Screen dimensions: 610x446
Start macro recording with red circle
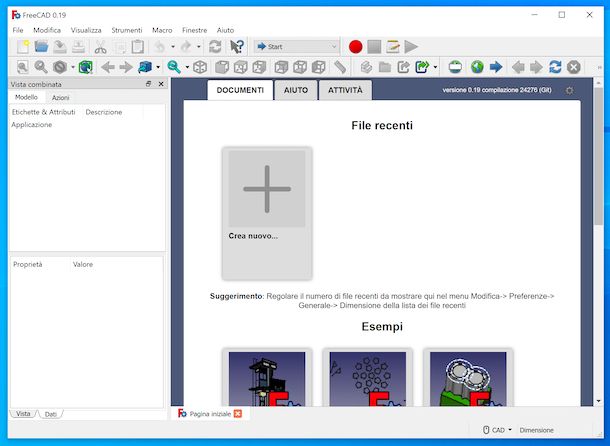pyautogui.click(x=356, y=47)
